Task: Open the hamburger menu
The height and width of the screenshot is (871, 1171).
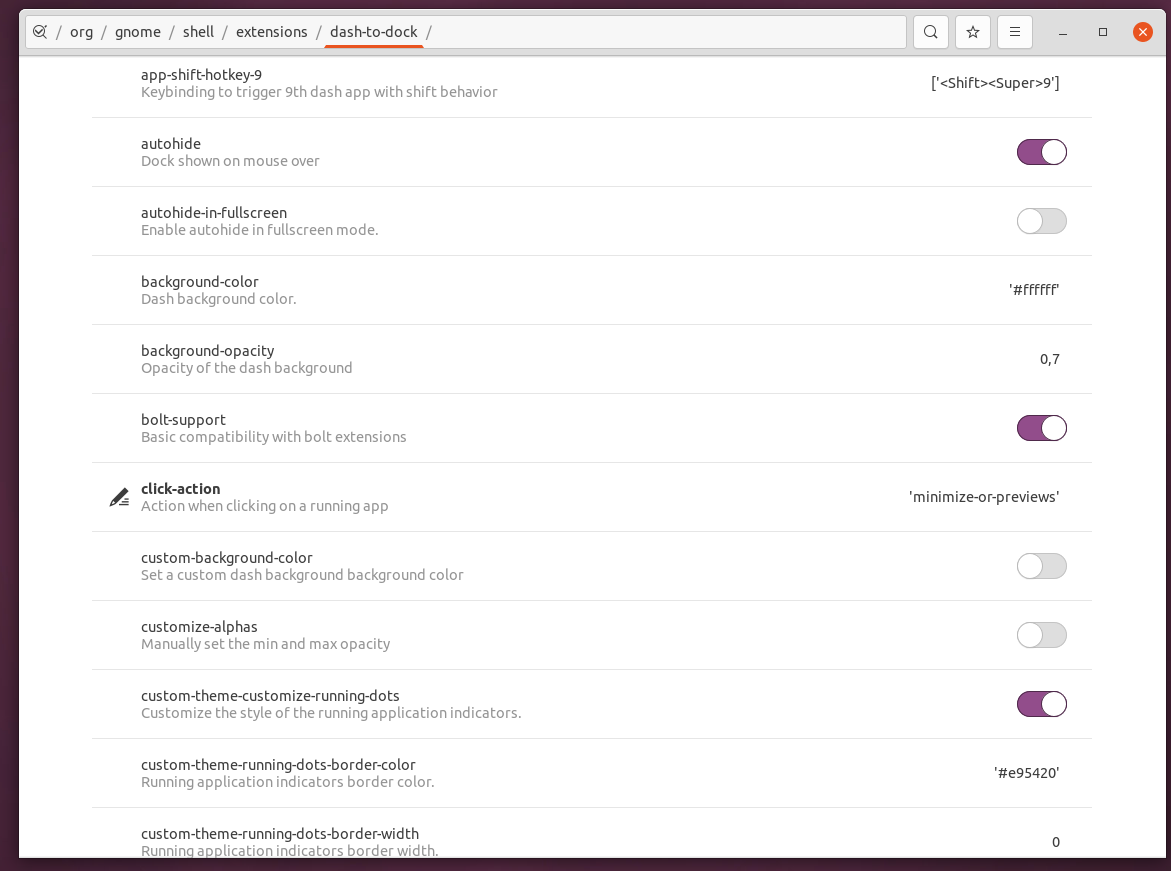Action: (1014, 32)
